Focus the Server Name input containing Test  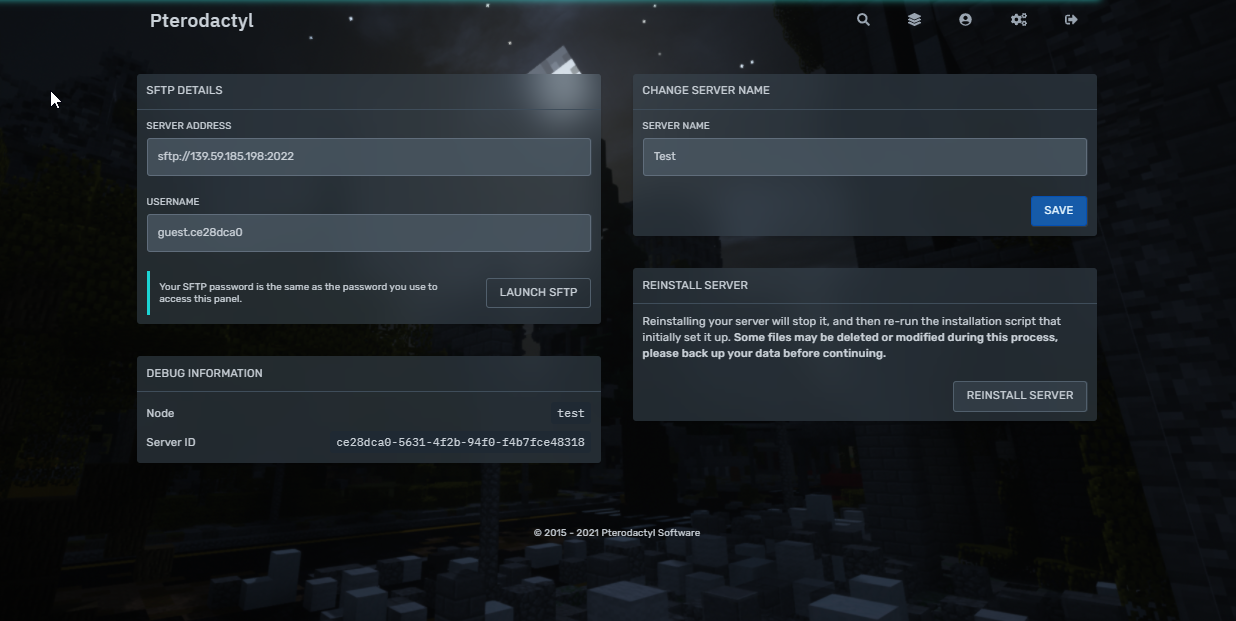[864, 157]
